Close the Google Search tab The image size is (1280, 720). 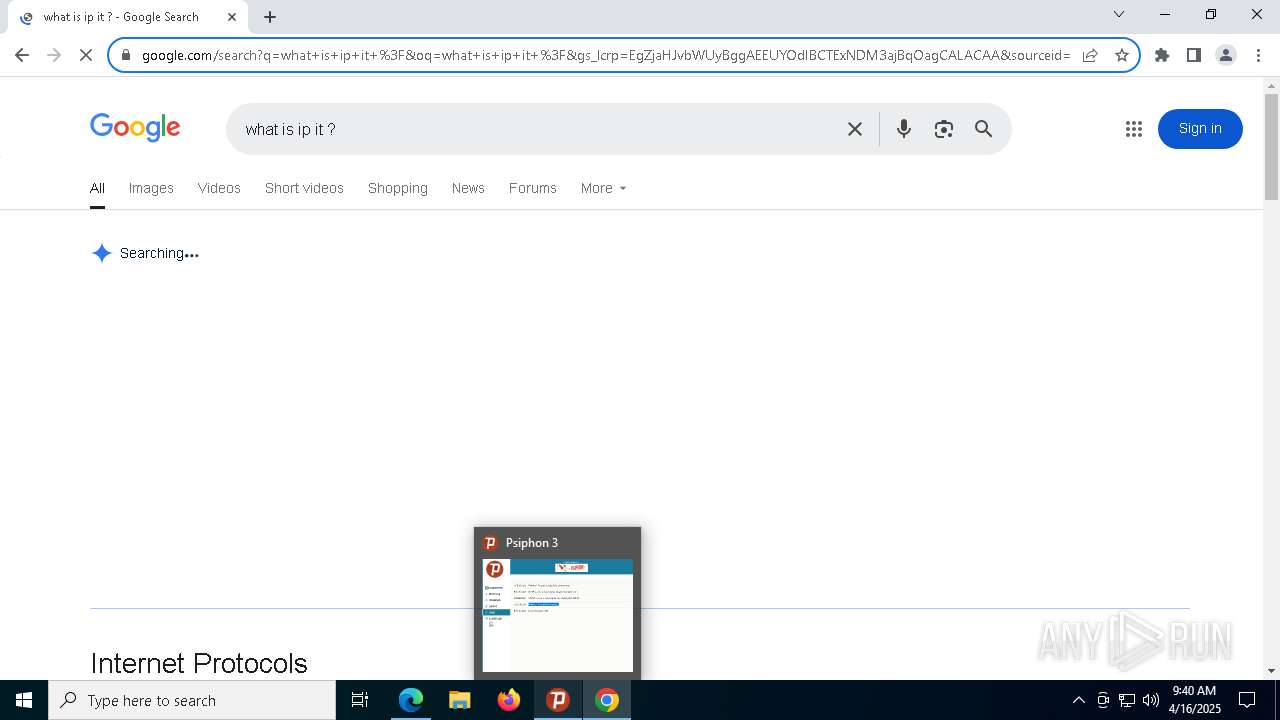[x=232, y=17]
